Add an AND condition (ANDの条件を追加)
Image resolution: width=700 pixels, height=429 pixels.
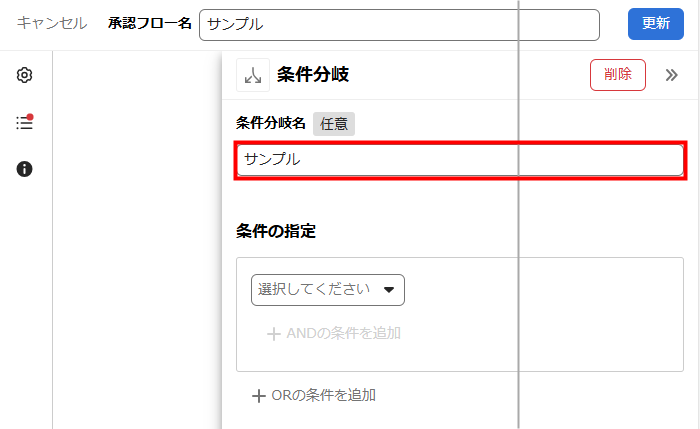[334, 333]
